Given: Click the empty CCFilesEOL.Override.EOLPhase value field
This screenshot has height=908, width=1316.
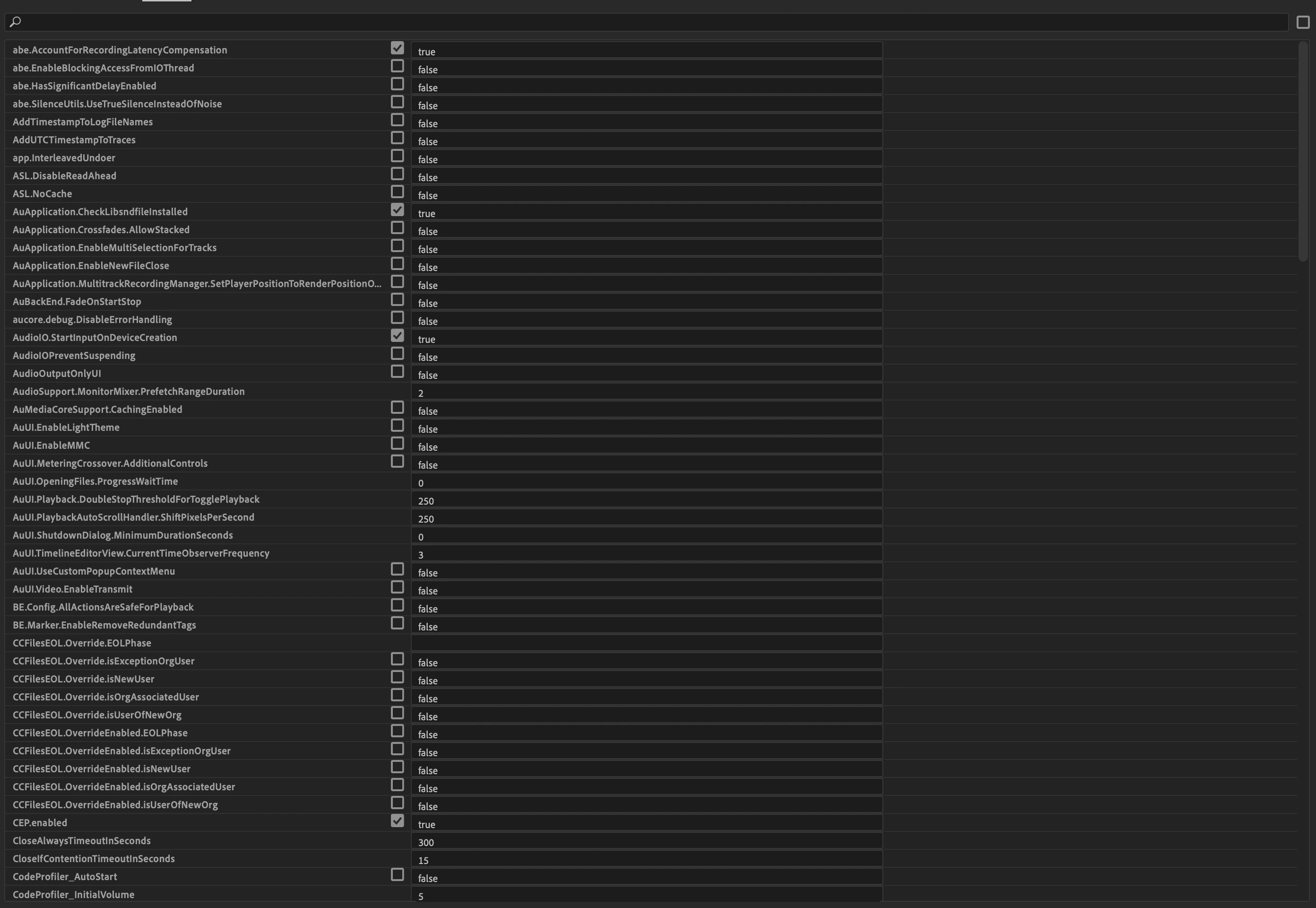Looking at the screenshot, I should click(646, 643).
